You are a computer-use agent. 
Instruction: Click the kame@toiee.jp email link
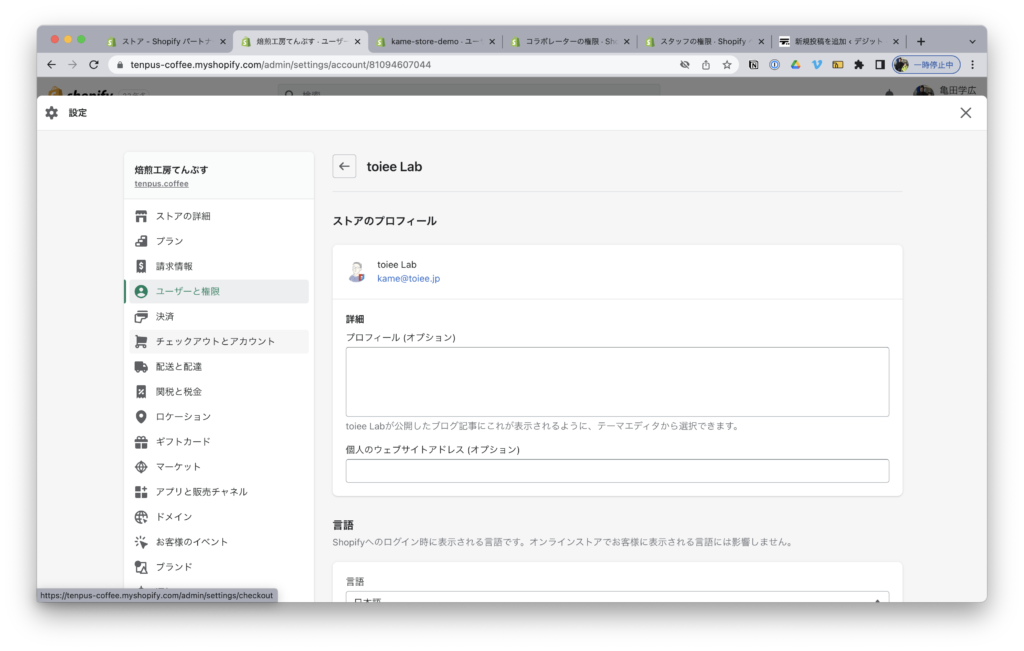pyautogui.click(x=408, y=278)
